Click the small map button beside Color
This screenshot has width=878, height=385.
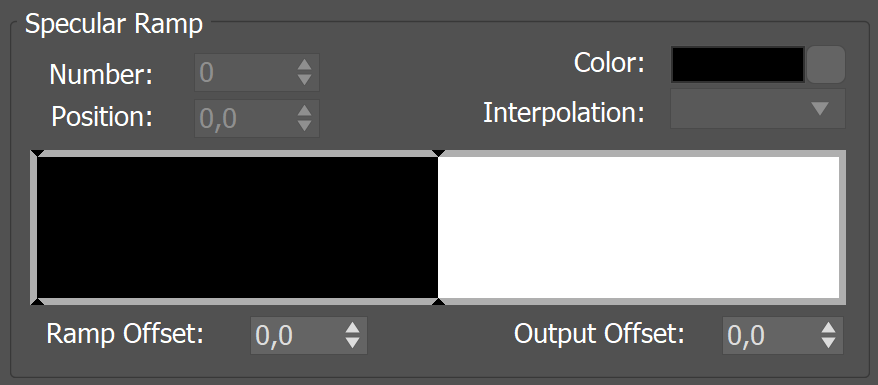click(x=826, y=65)
